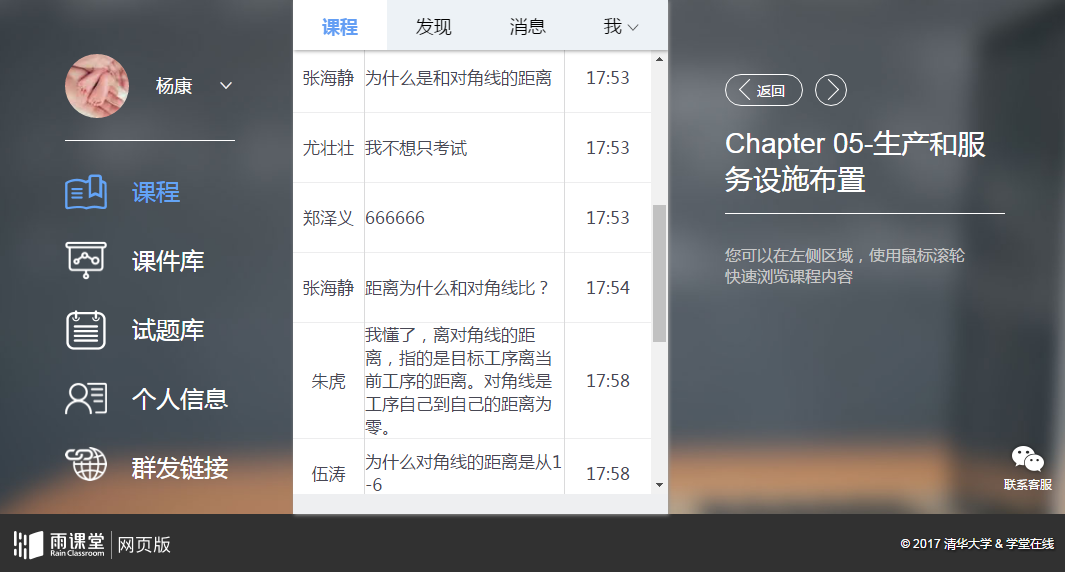Click the 雨课堂 logo in footer

(58, 545)
